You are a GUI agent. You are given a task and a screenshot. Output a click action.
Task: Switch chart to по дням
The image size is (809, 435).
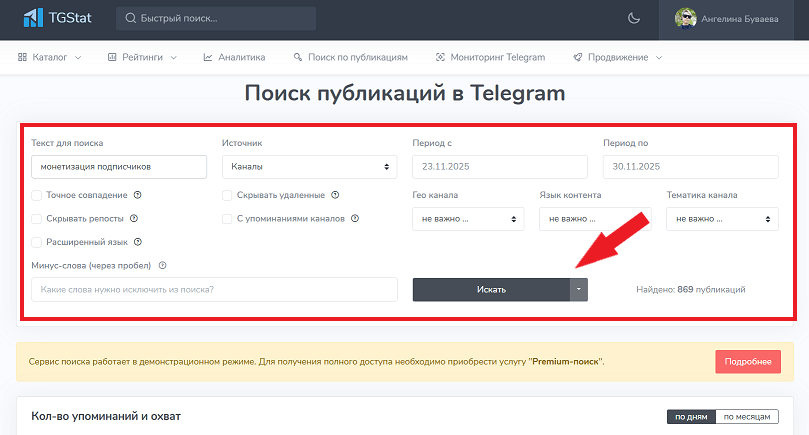pos(691,416)
